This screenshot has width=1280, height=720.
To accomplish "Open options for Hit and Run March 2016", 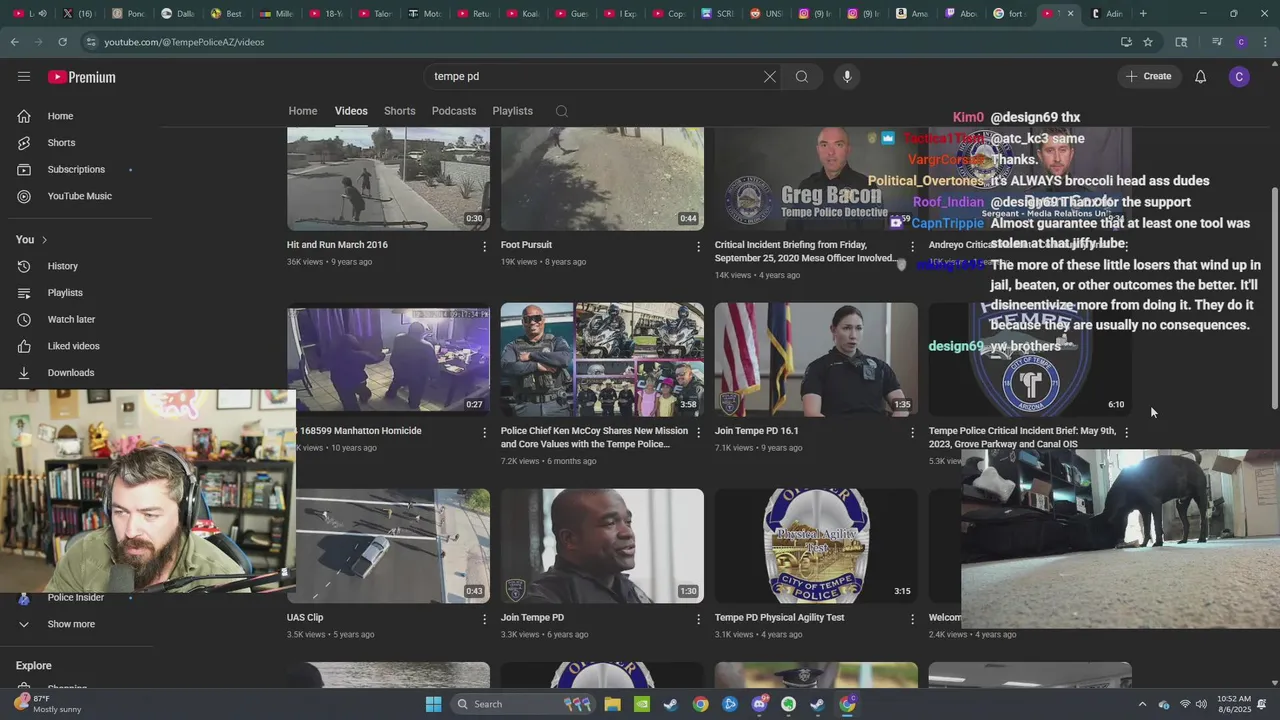I will (x=485, y=246).
